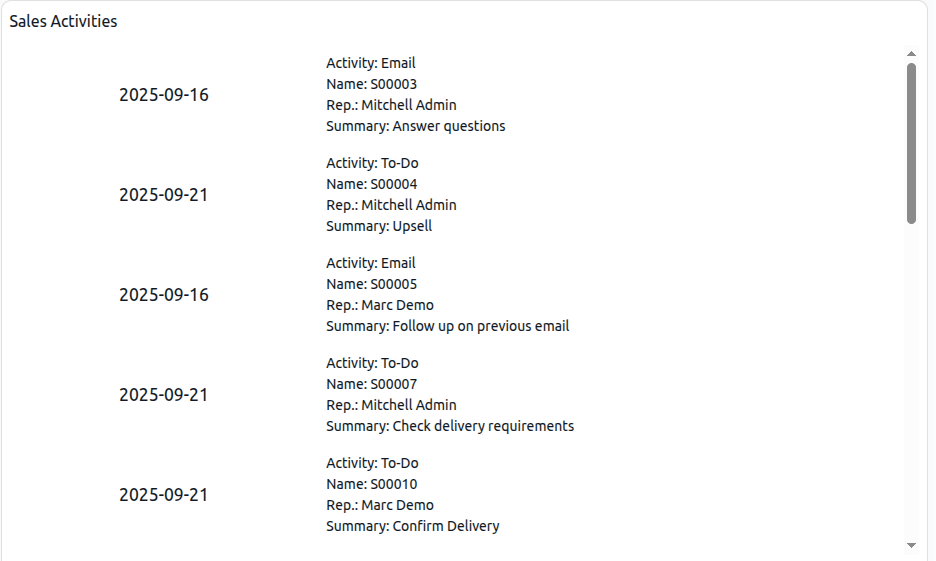Select the 2025-09-21 date beside S00010
The width and height of the screenshot is (936, 561).
click(164, 495)
